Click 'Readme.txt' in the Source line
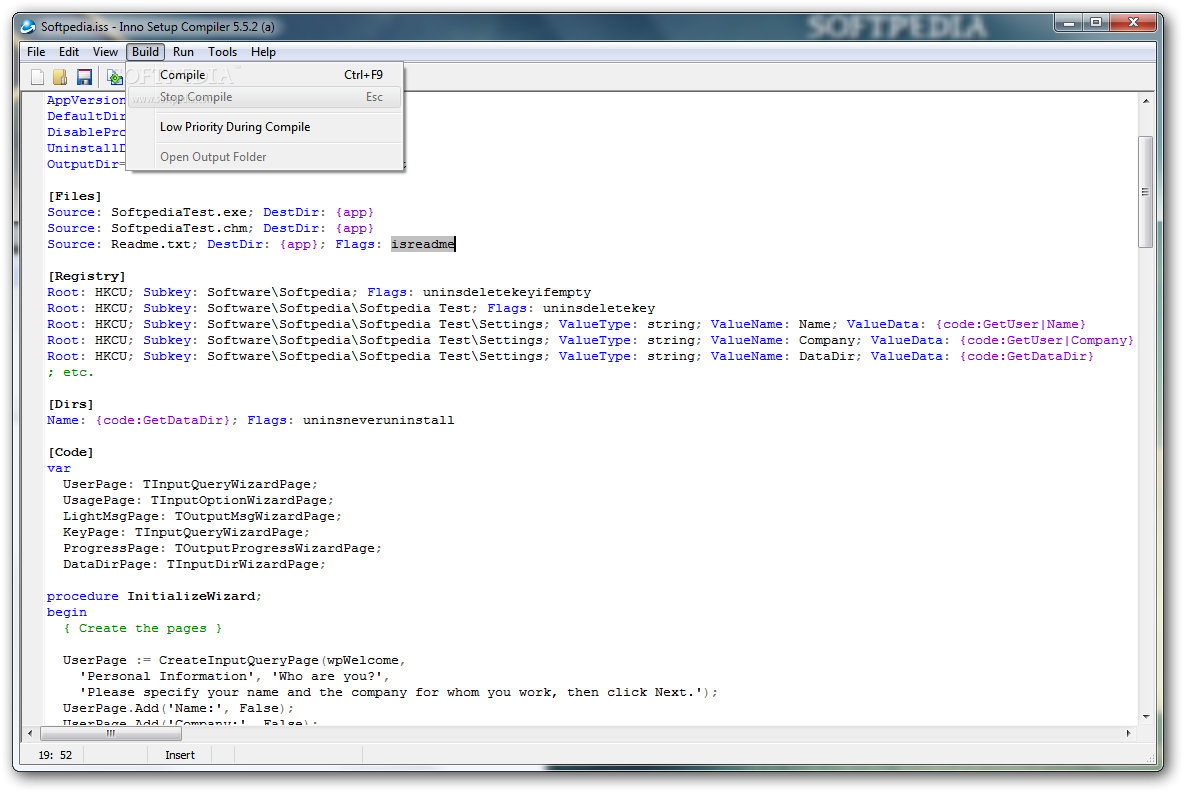1184x792 pixels. 150,244
